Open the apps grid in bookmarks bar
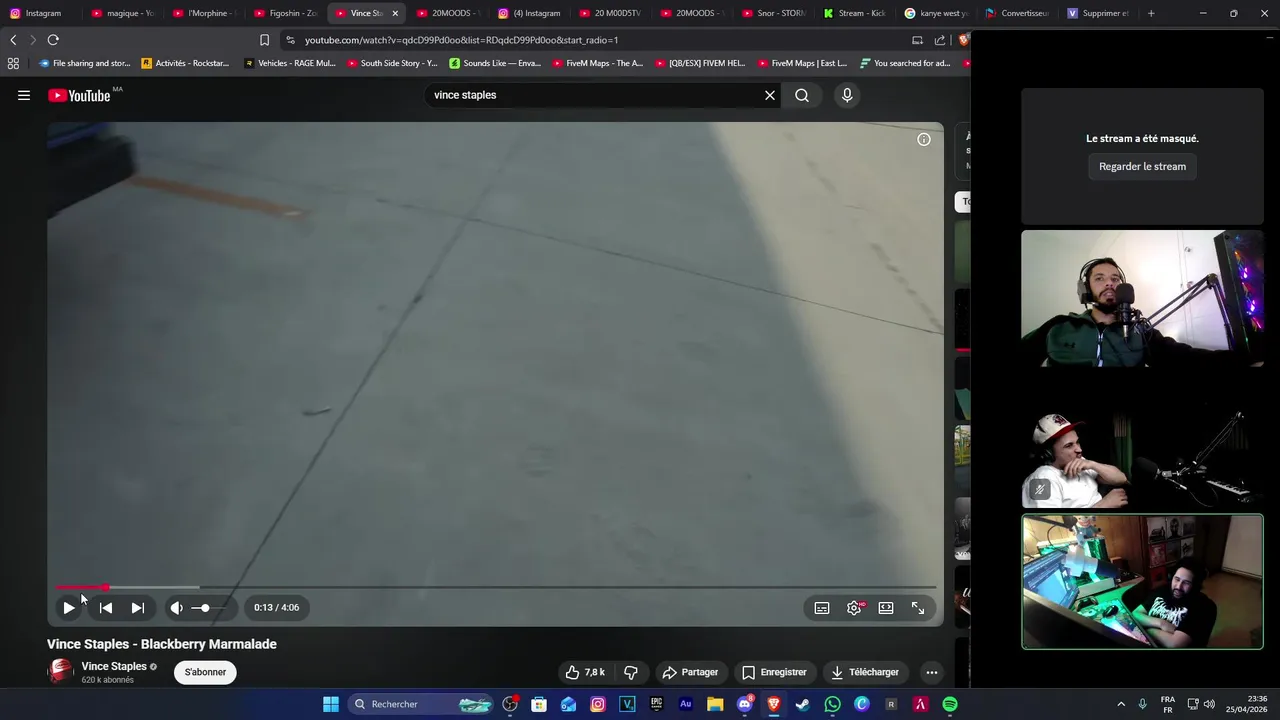The image size is (1280, 720). [x=13, y=63]
